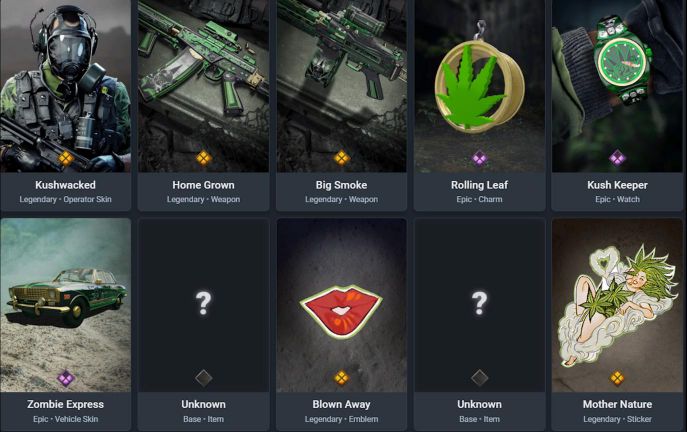This screenshot has width=687, height=432.
Task: Select the Zombie Express vehicle skin image
Action: pos(65,305)
